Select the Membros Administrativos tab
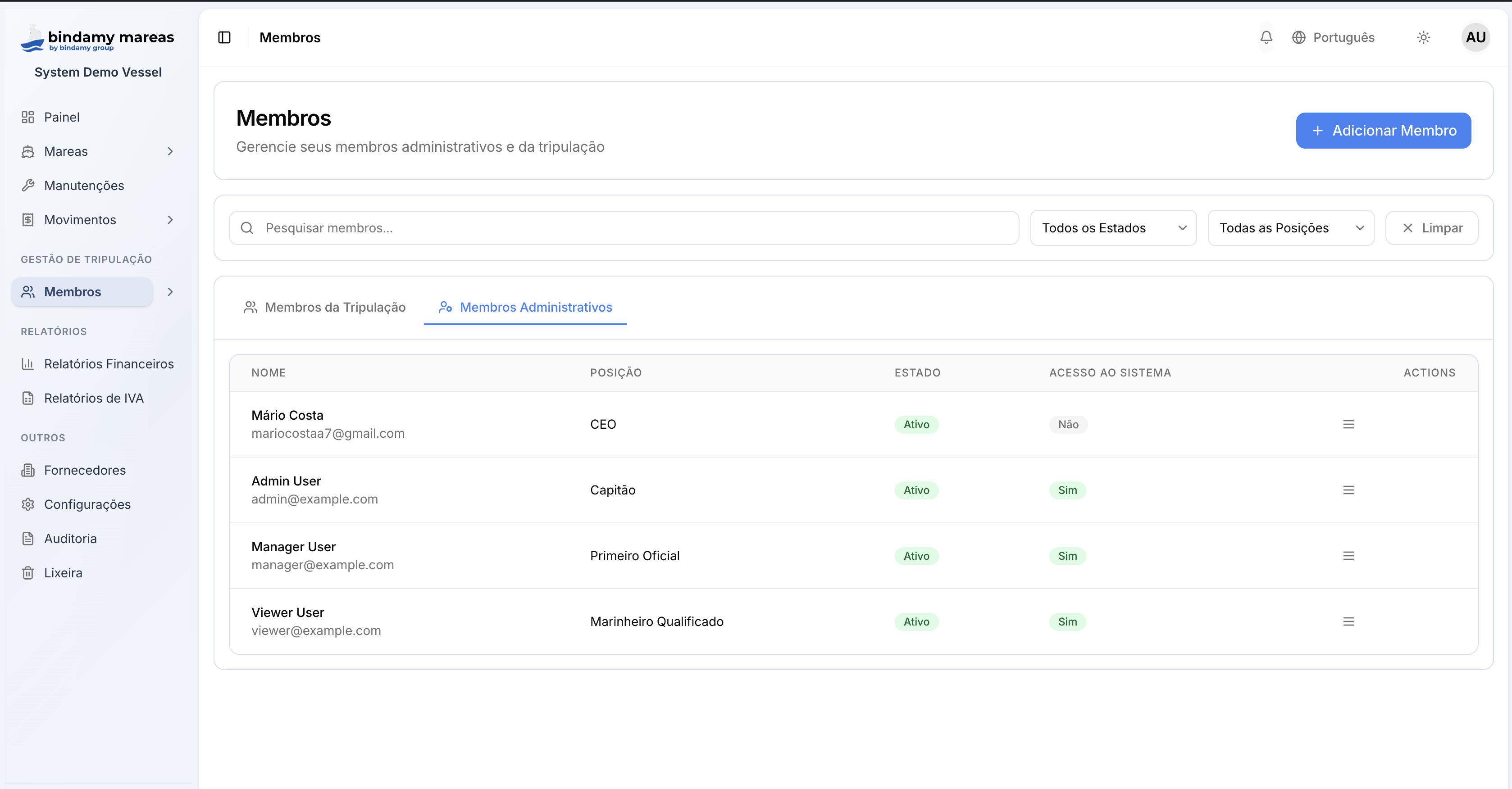Image resolution: width=1512 pixels, height=789 pixels. pyautogui.click(x=525, y=308)
